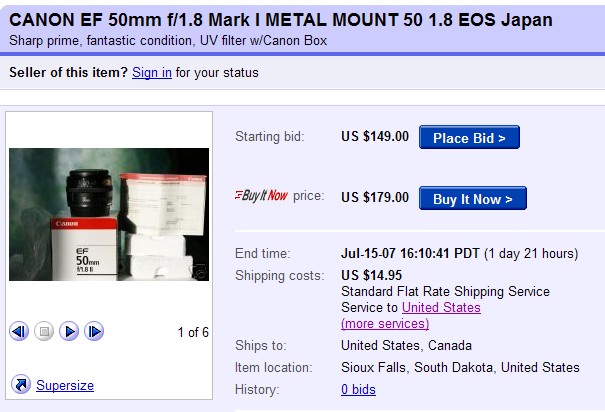This screenshot has width=605, height=412.
Task: Click the '1 of 6' image counter
Action: [193, 332]
